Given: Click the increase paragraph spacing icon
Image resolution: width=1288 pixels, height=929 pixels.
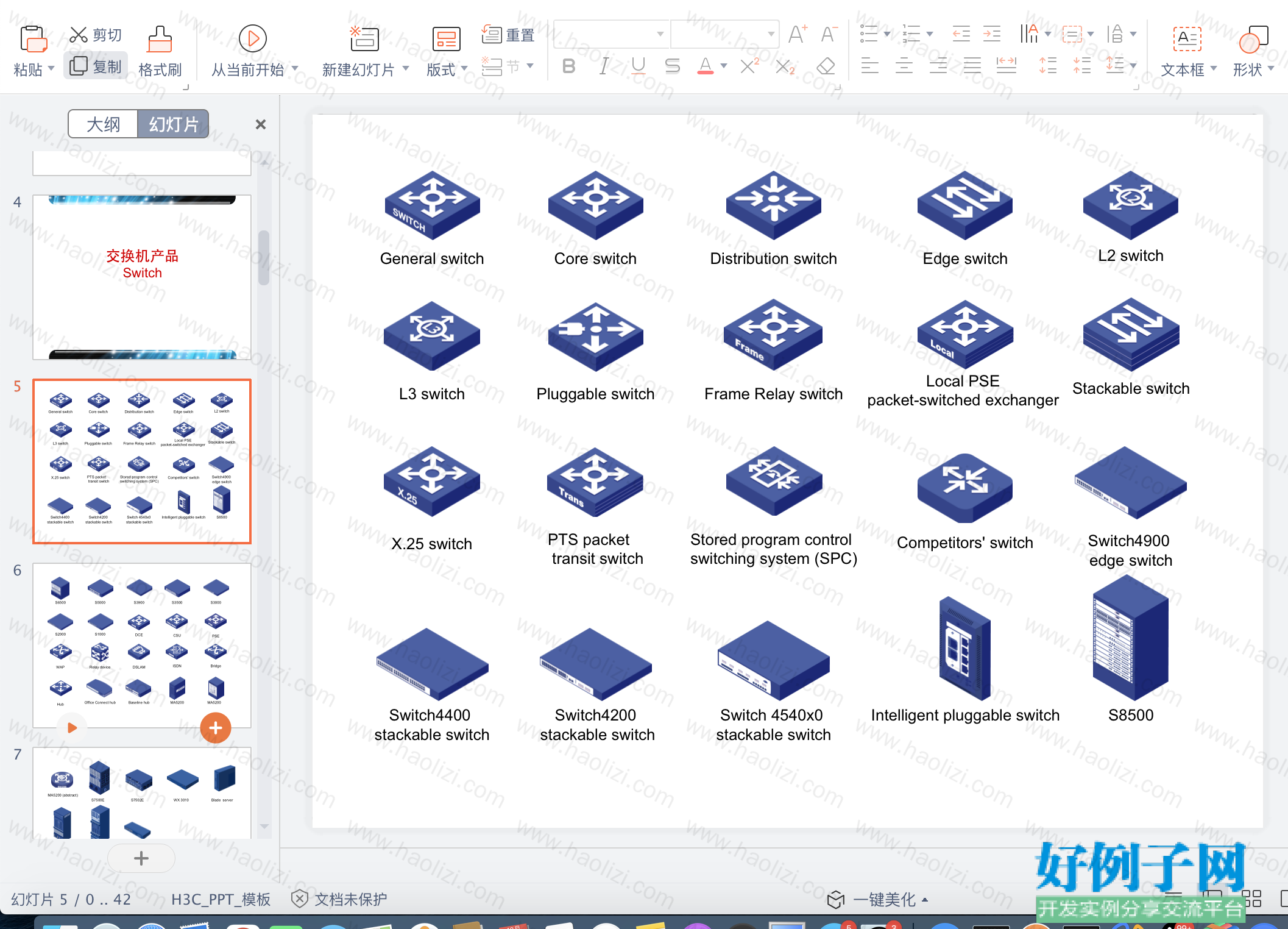Looking at the screenshot, I should [1047, 65].
